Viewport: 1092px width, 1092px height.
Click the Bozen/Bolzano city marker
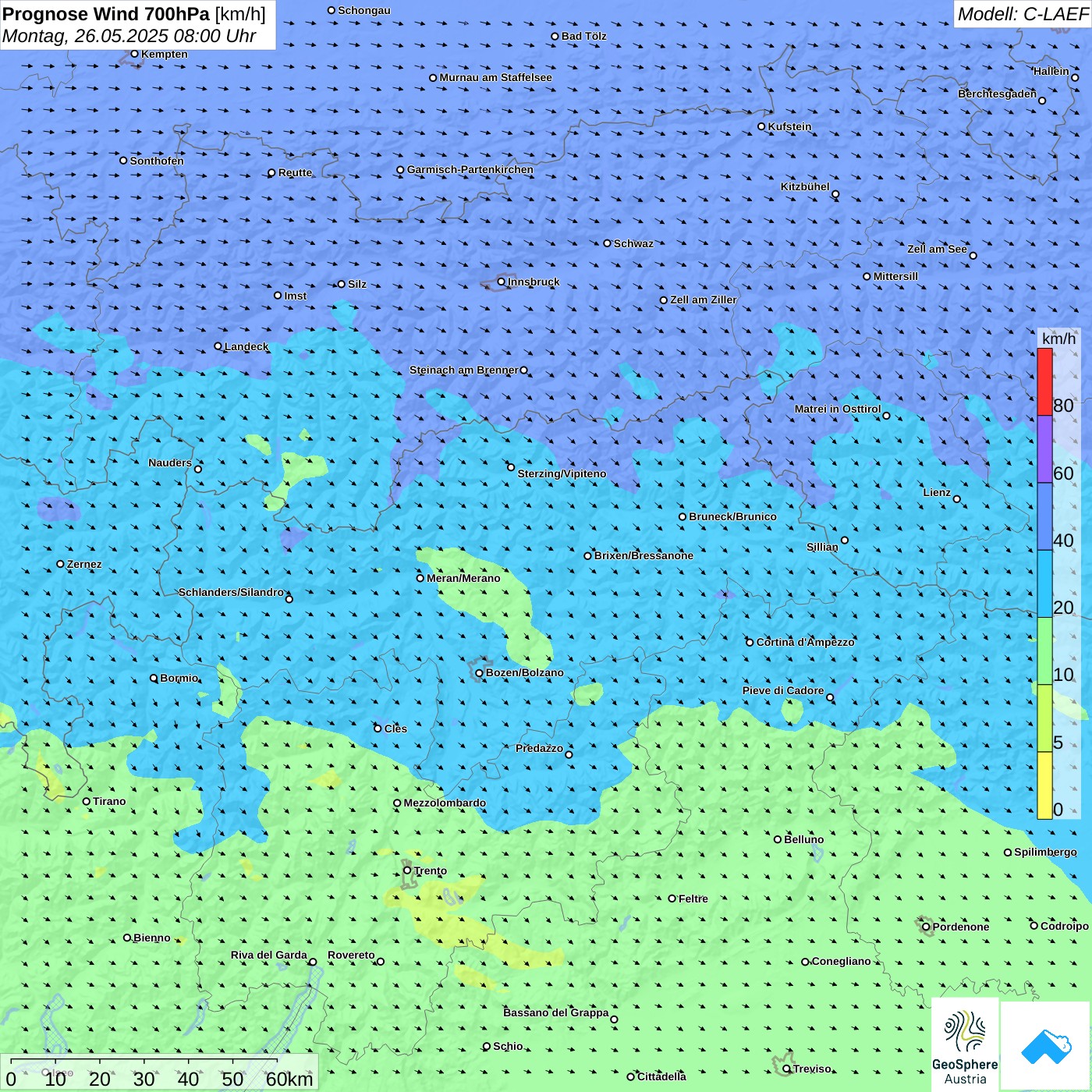point(479,672)
